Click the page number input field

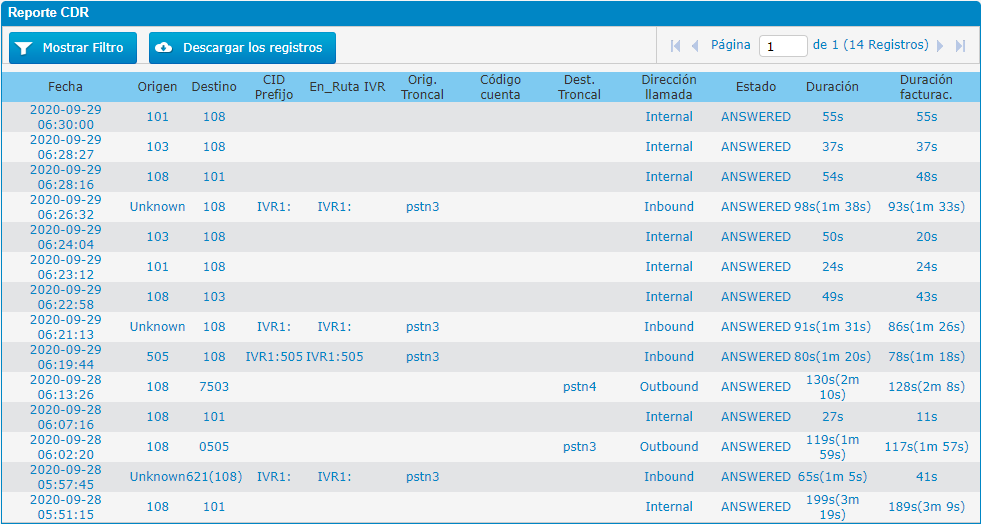coord(783,46)
